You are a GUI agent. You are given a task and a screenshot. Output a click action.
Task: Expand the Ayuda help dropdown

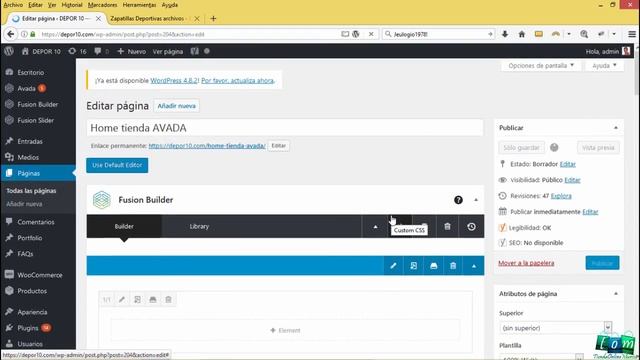[x=604, y=65]
